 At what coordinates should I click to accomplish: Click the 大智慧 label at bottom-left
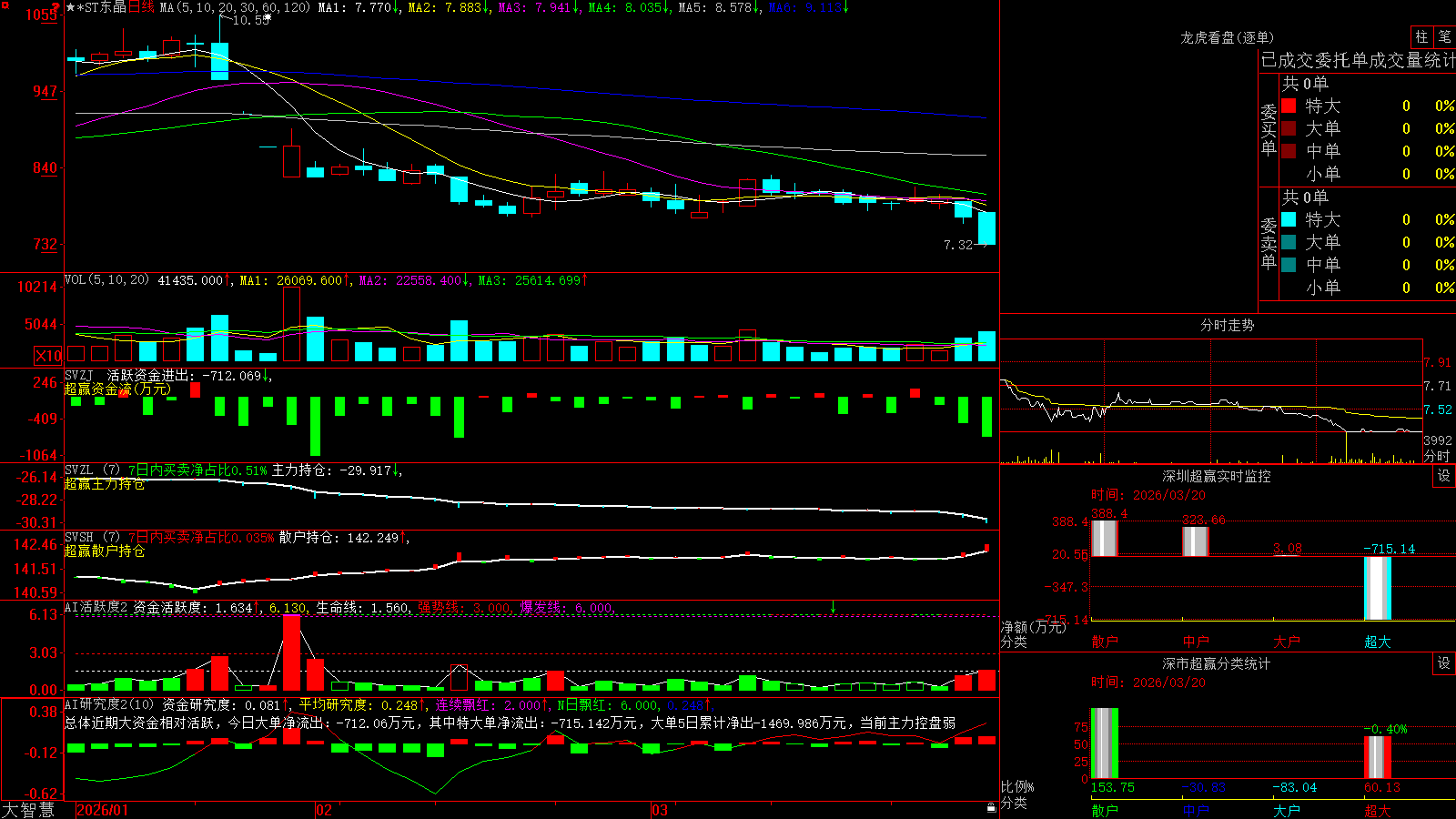pyautogui.click(x=28, y=810)
